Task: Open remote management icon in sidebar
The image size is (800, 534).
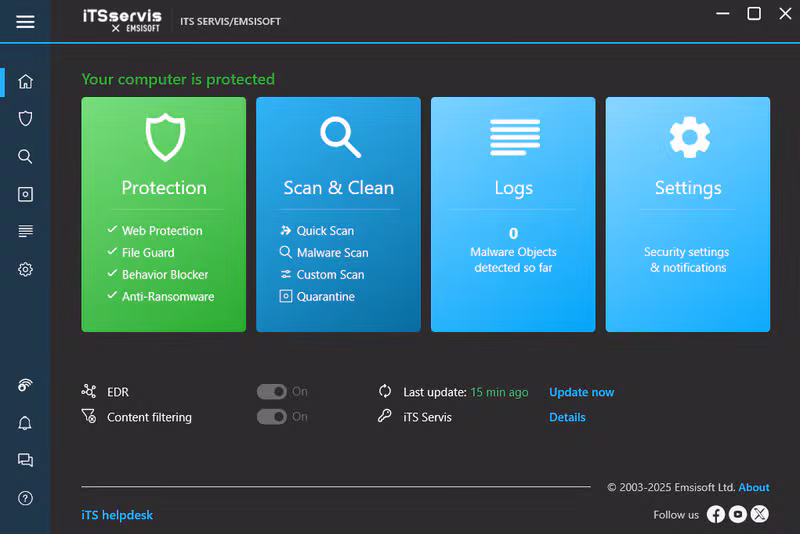Action: (x=25, y=385)
